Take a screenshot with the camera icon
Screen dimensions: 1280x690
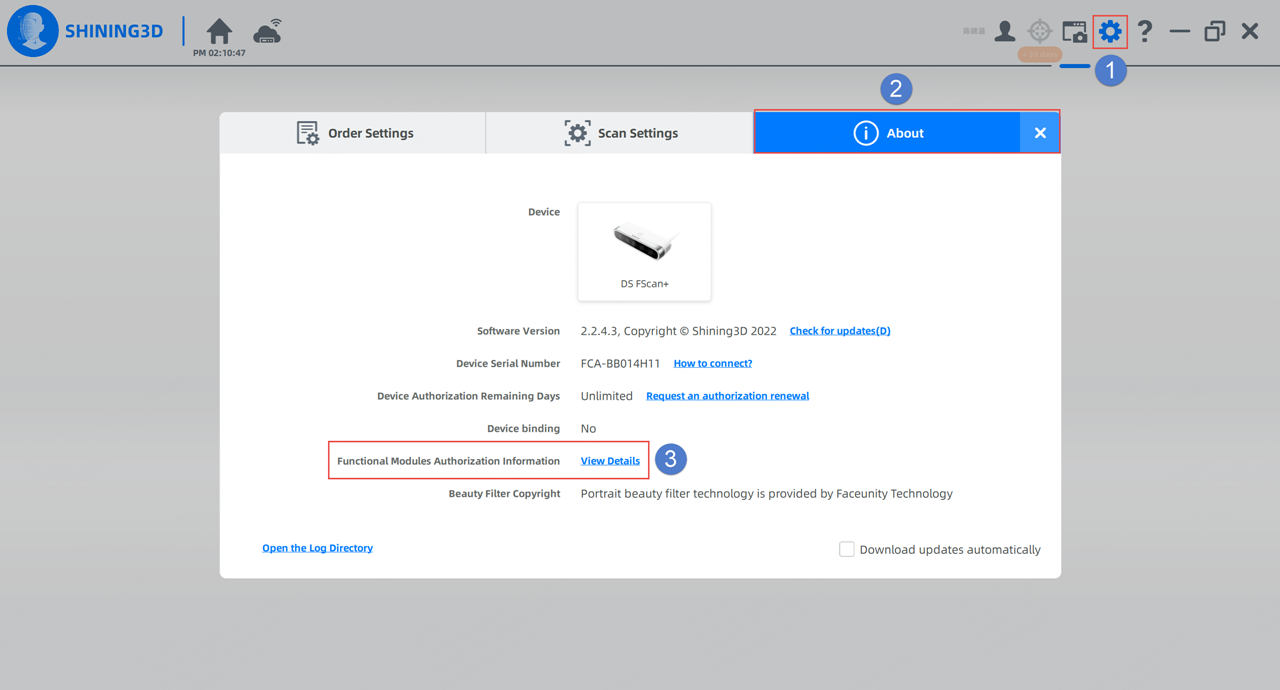tap(1074, 32)
